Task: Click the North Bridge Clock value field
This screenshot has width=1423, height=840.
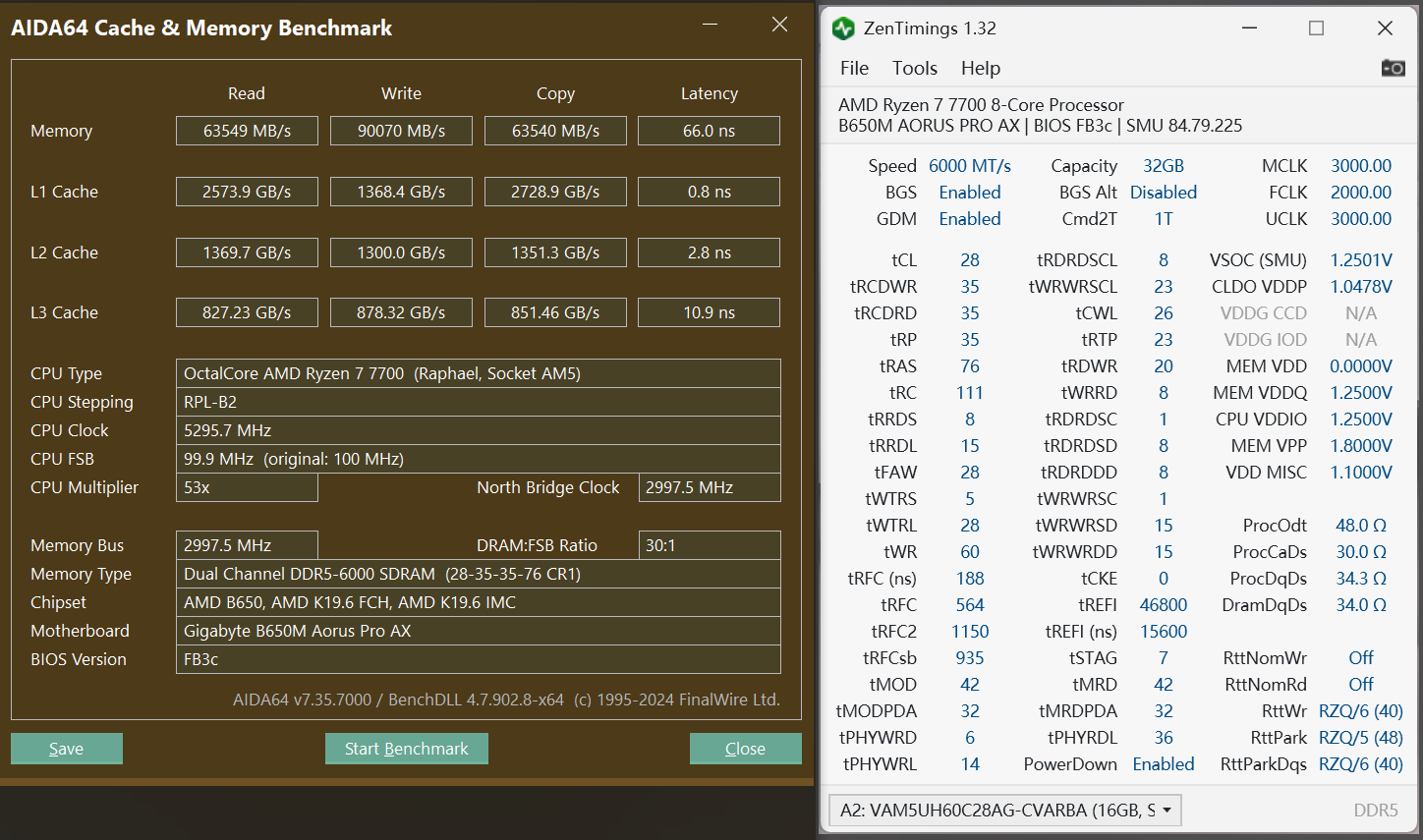Action: pos(709,487)
